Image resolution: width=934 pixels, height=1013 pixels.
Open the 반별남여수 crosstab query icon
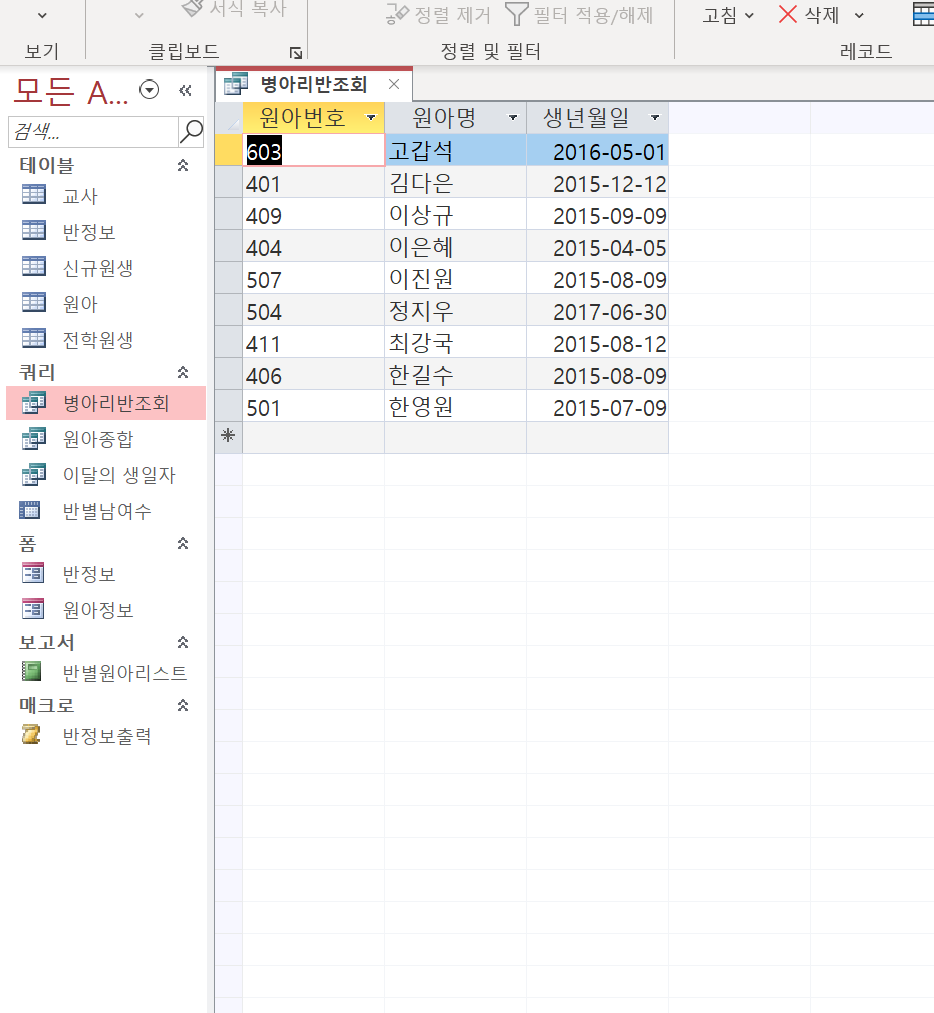[31, 511]
